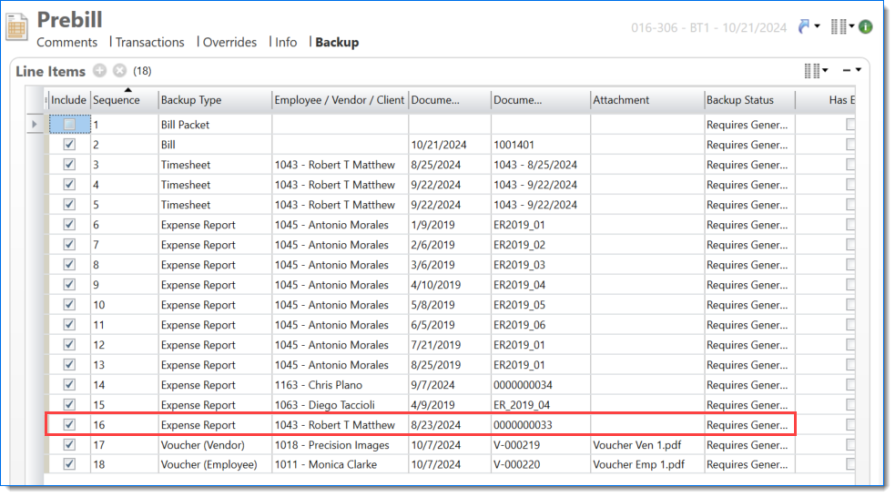This screenshot has height=497, width=895.
Task: Uncheck Include for sequence 16 expense report
Action: point(69,425)
